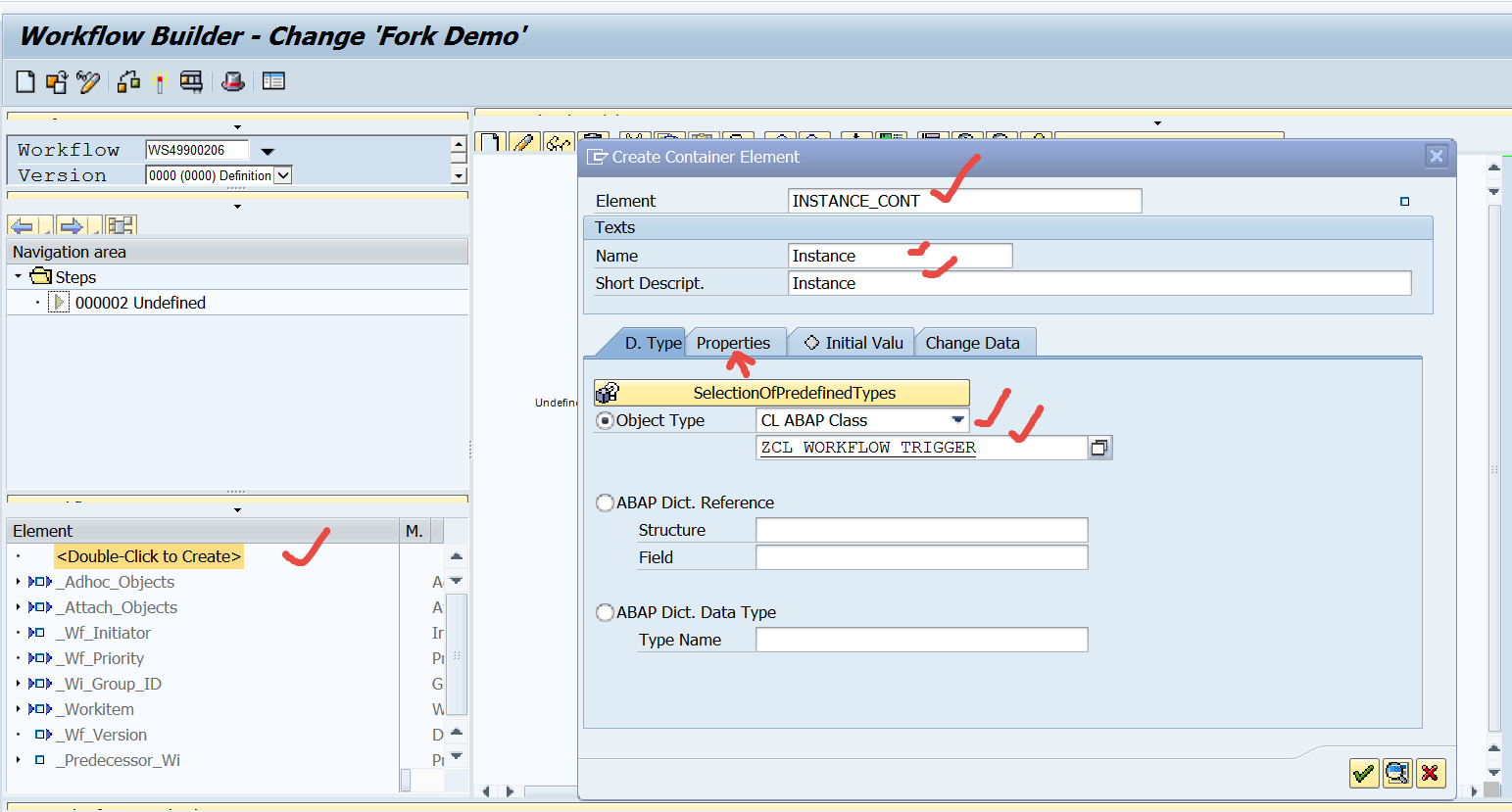The height and width of the screenshot is (812, 1512).
Task: Click the Double-Click to Create element entry
Action: point(148,555)
